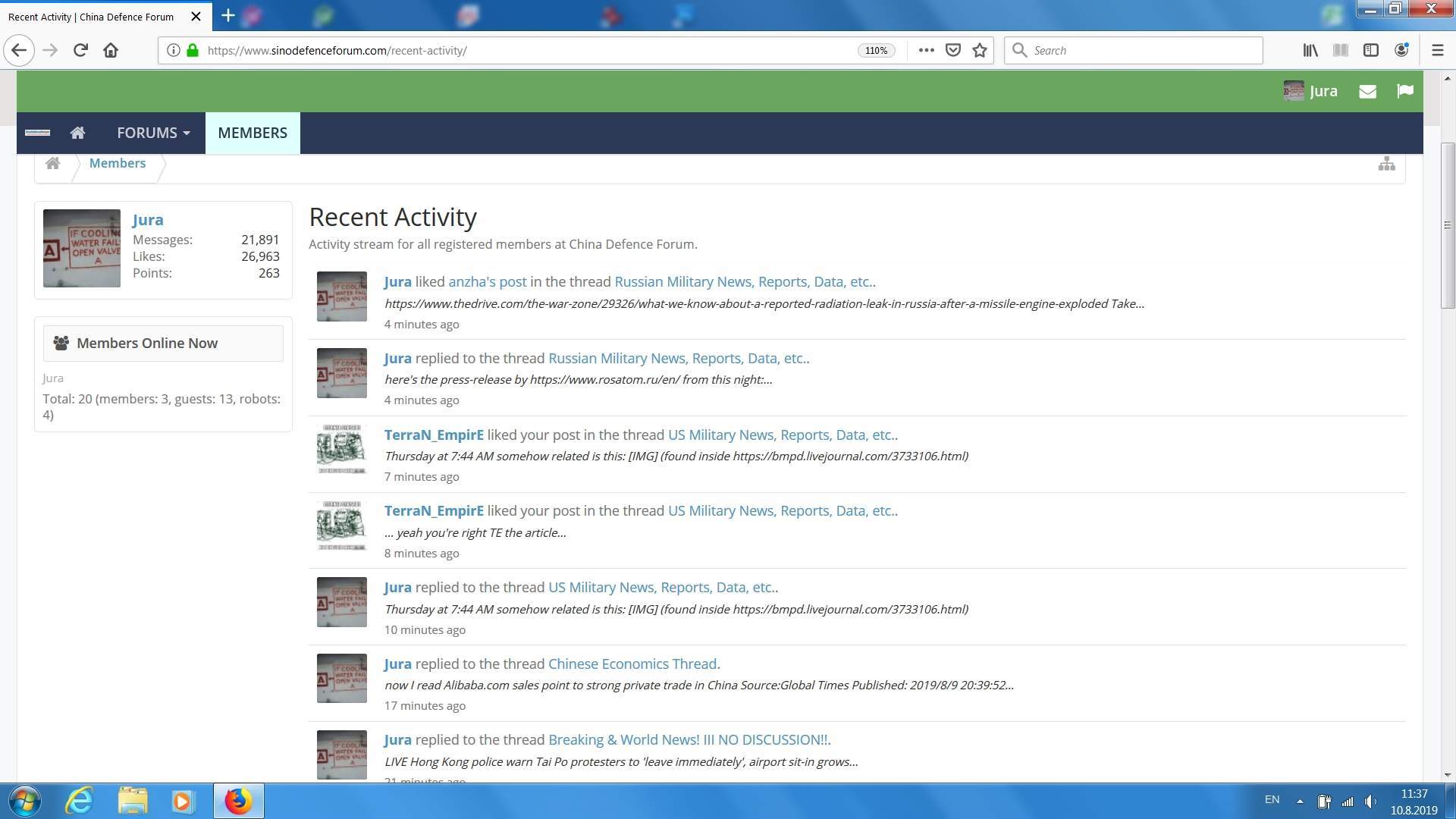
Task: Reload the page with refresh button
Action: click(x=80, y=50)
